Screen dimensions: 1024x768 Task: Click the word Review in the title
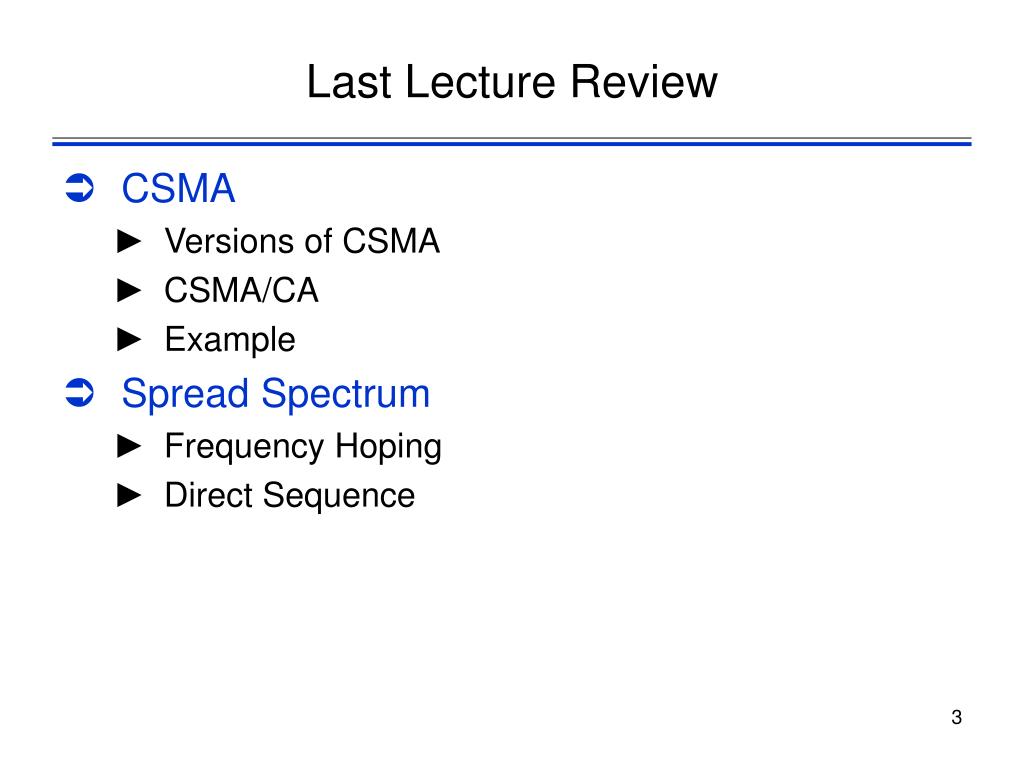point(644,82)
